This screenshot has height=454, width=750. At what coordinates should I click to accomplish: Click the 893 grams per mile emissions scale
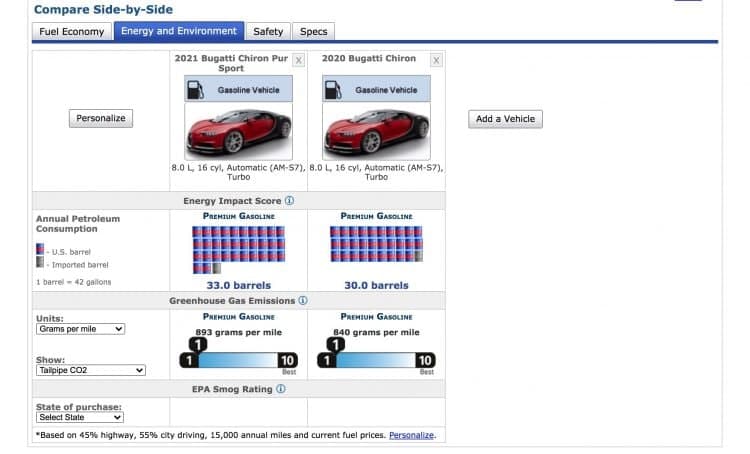pos(238,360)
